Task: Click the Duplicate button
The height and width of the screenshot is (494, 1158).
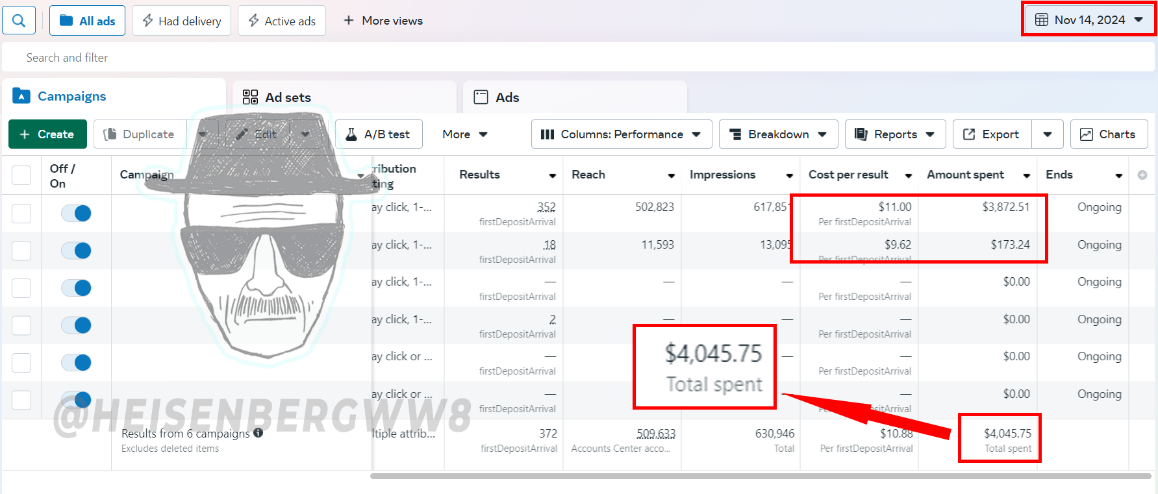Action: coord(140,134)
